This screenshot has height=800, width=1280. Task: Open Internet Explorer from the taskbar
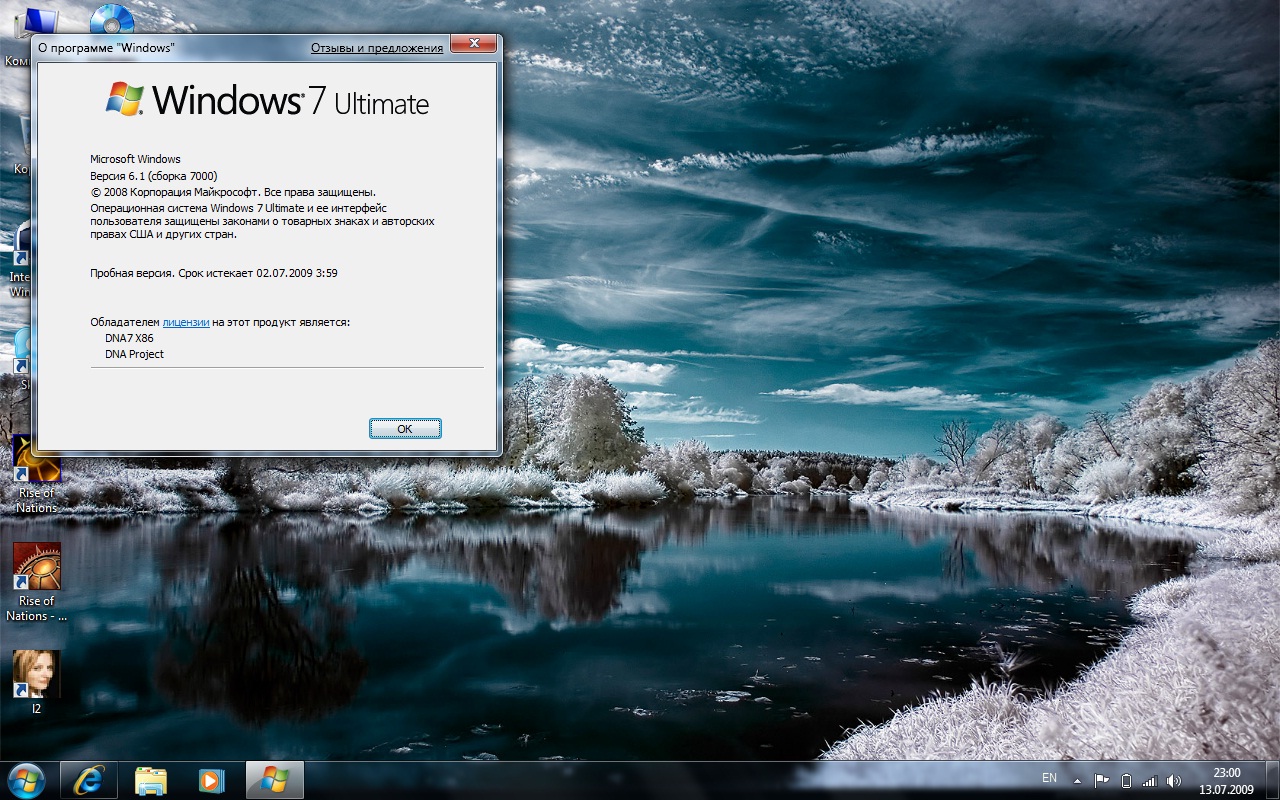click(89, 780)
